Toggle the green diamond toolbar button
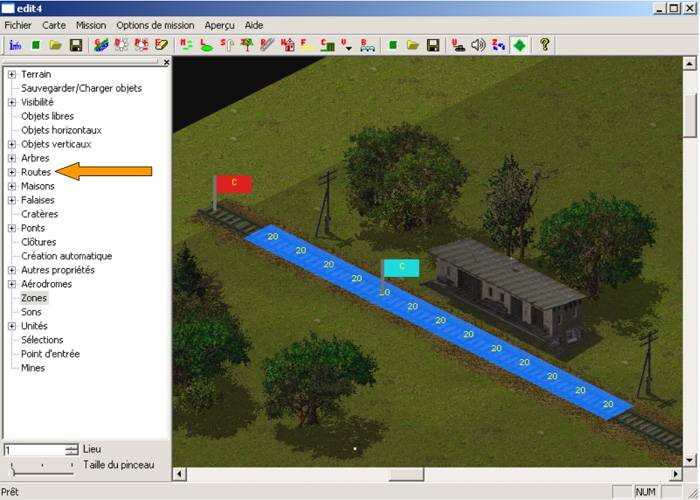The height and width of the screenshot is (500, 700). point(518,45)
